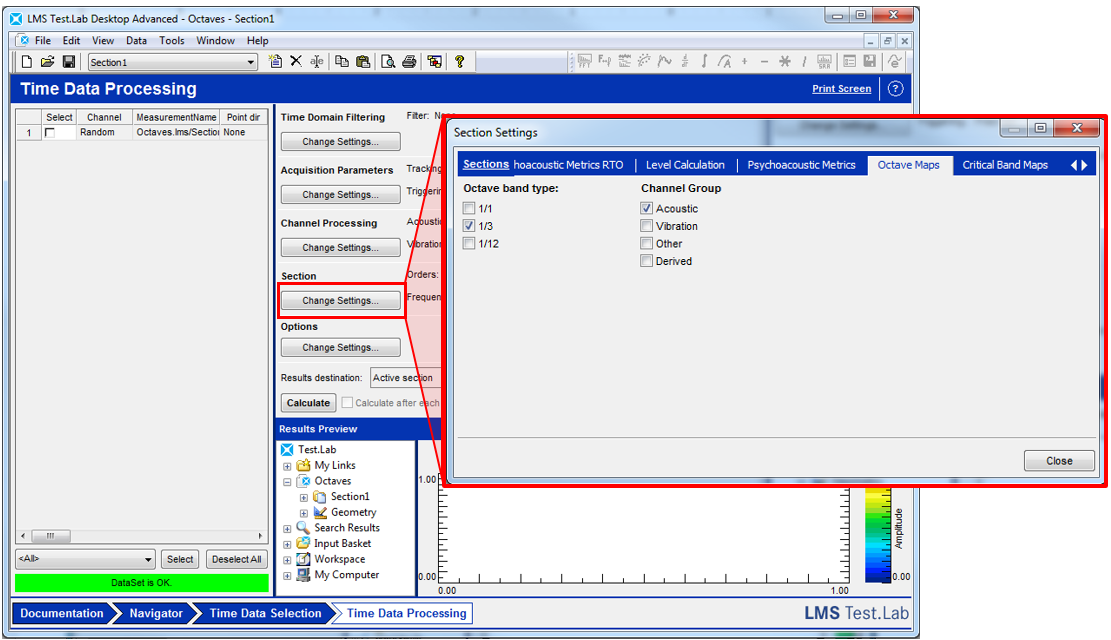
Task: Click the help question mark toolbar icon
Action: point(459,62)
